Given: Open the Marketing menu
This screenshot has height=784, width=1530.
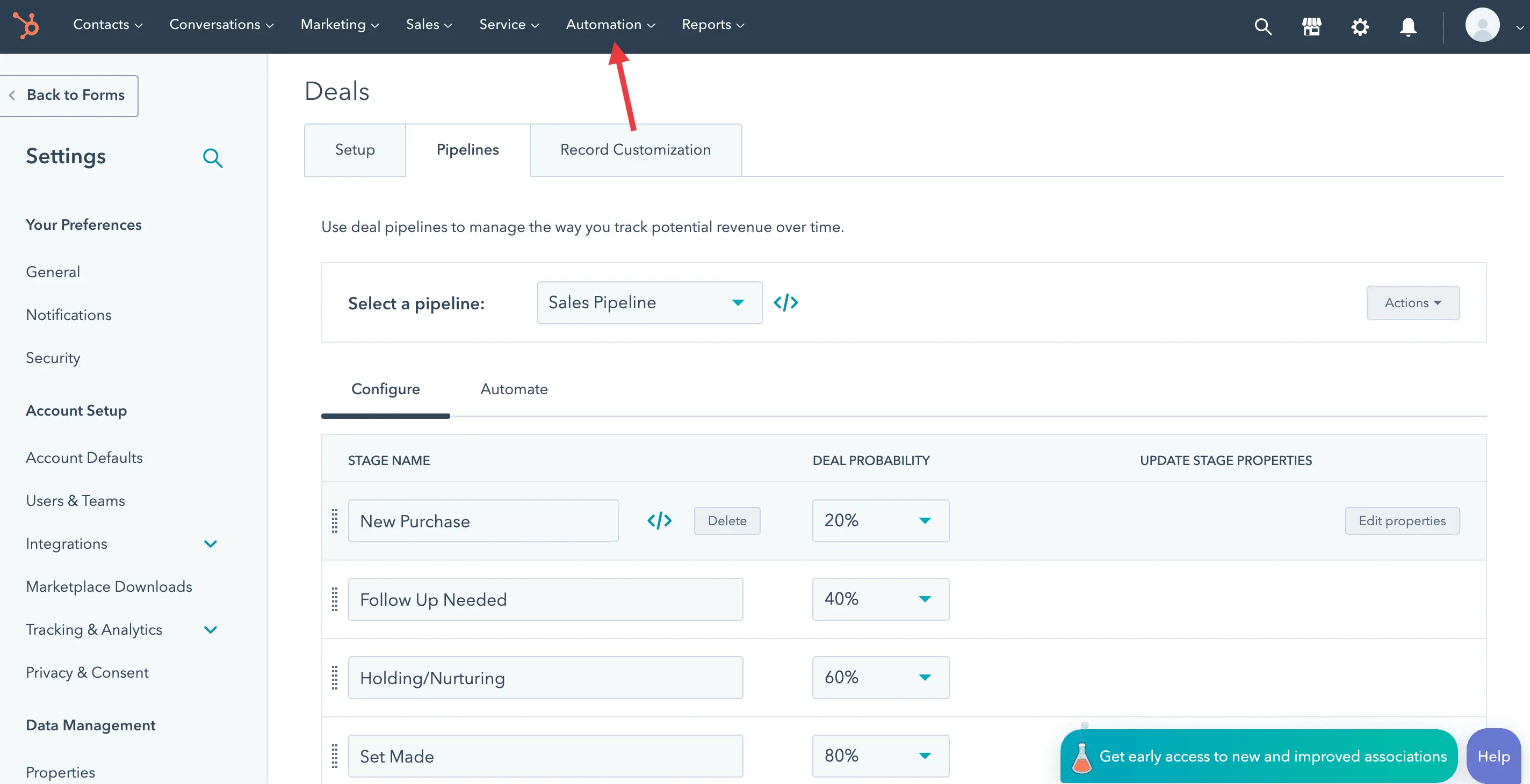Looking at the screenshot, I should [339, 24].
